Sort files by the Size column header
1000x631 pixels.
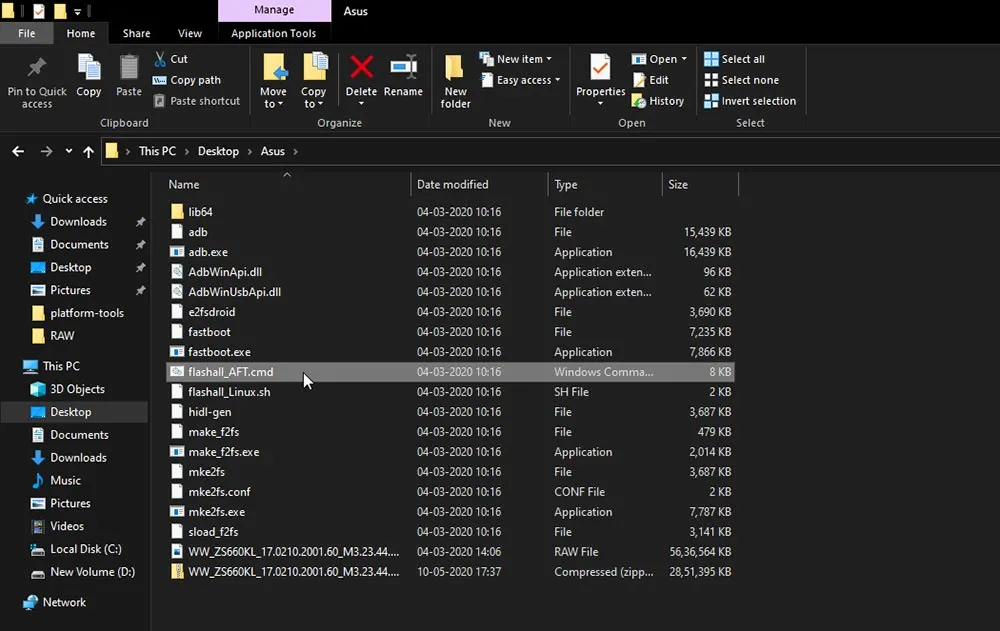click(x=678, y=184)
